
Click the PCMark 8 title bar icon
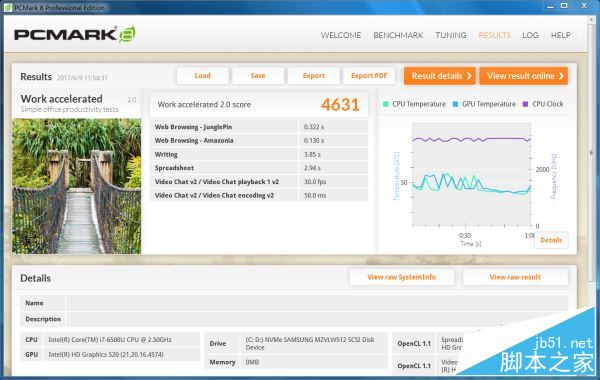8,8
